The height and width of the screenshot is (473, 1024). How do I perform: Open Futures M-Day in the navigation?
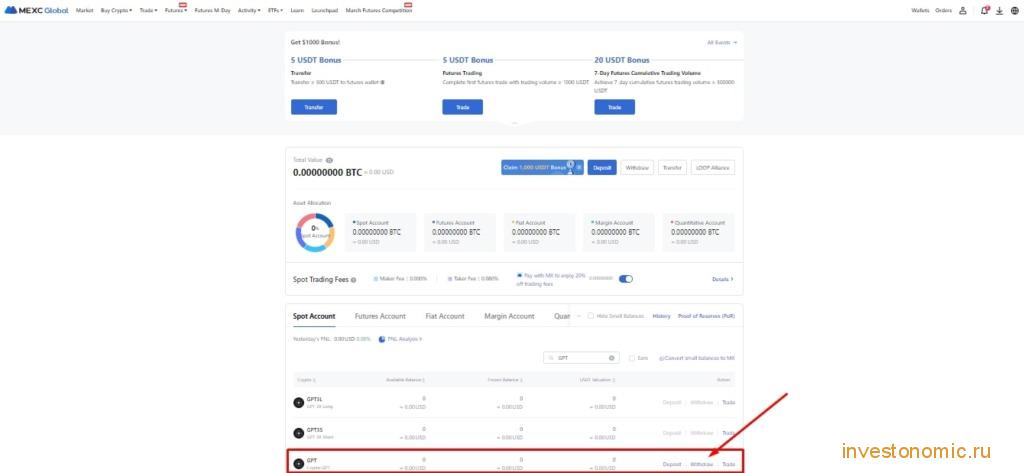coord(212,10)
